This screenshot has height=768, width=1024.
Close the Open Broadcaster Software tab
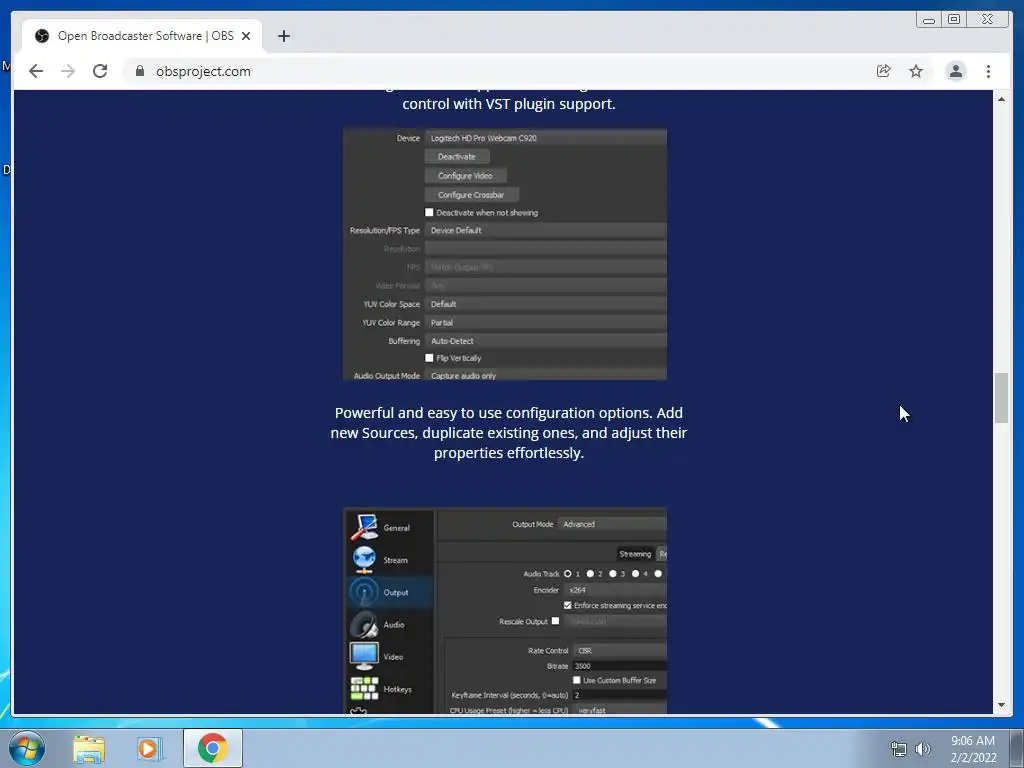246,36
